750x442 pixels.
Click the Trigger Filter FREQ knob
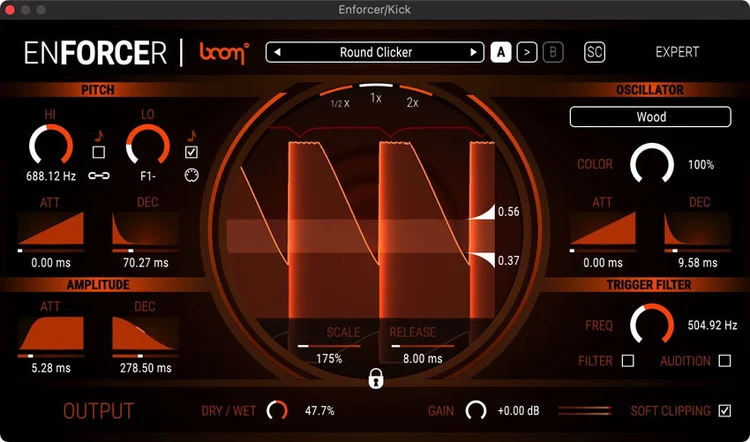point(651,324)
